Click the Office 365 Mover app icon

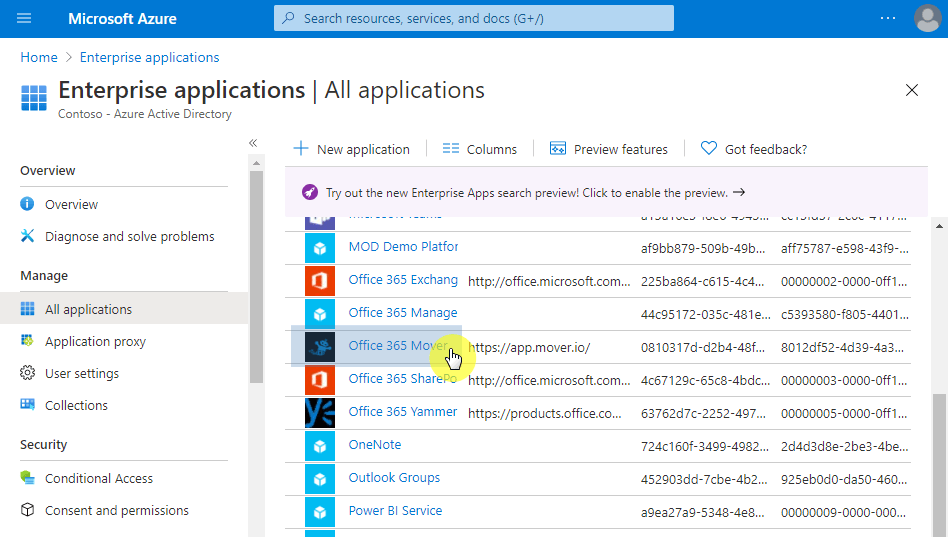tap(320, 347)
